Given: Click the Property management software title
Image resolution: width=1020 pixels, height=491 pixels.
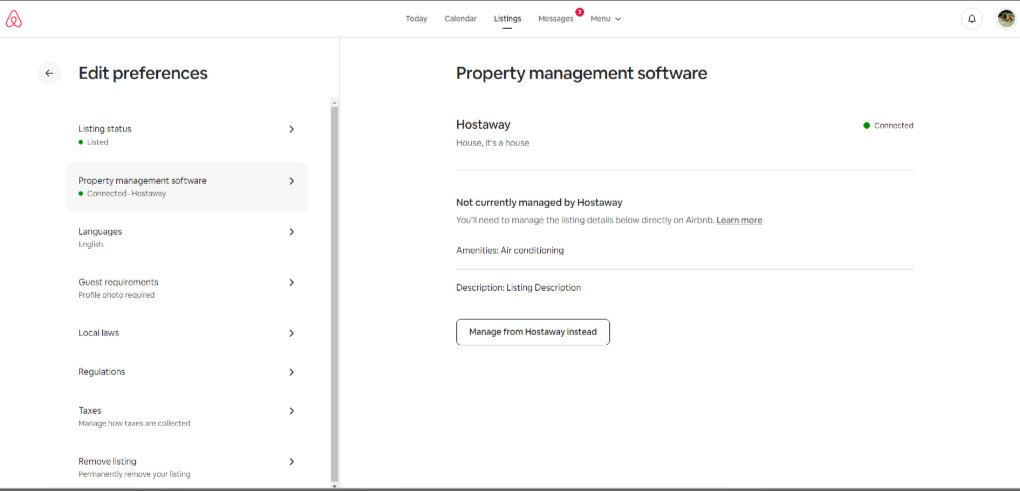Looking at the screenshot, I should [x=582, y=73].
